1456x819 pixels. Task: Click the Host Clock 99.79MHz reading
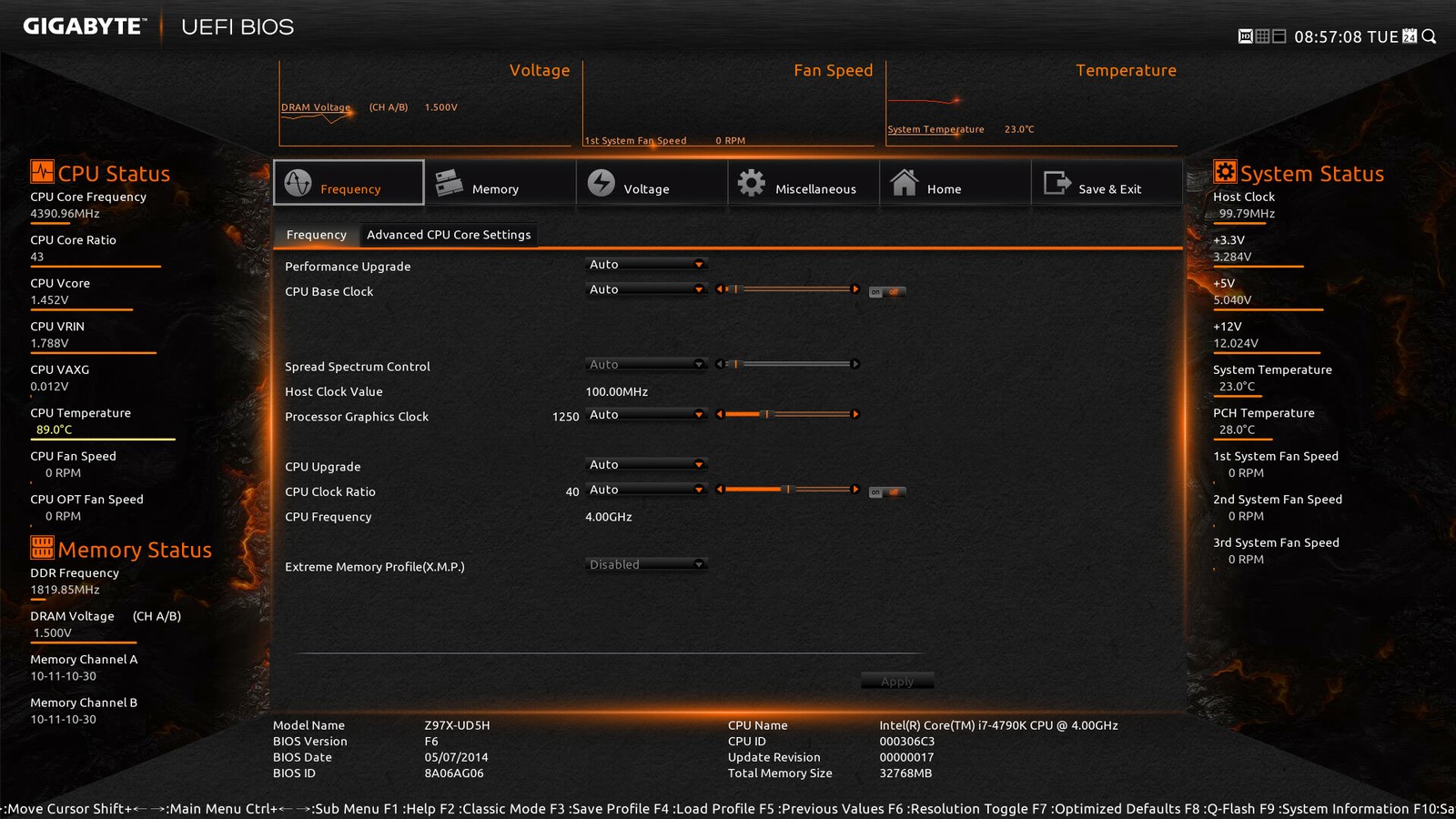pos(1247,214)
